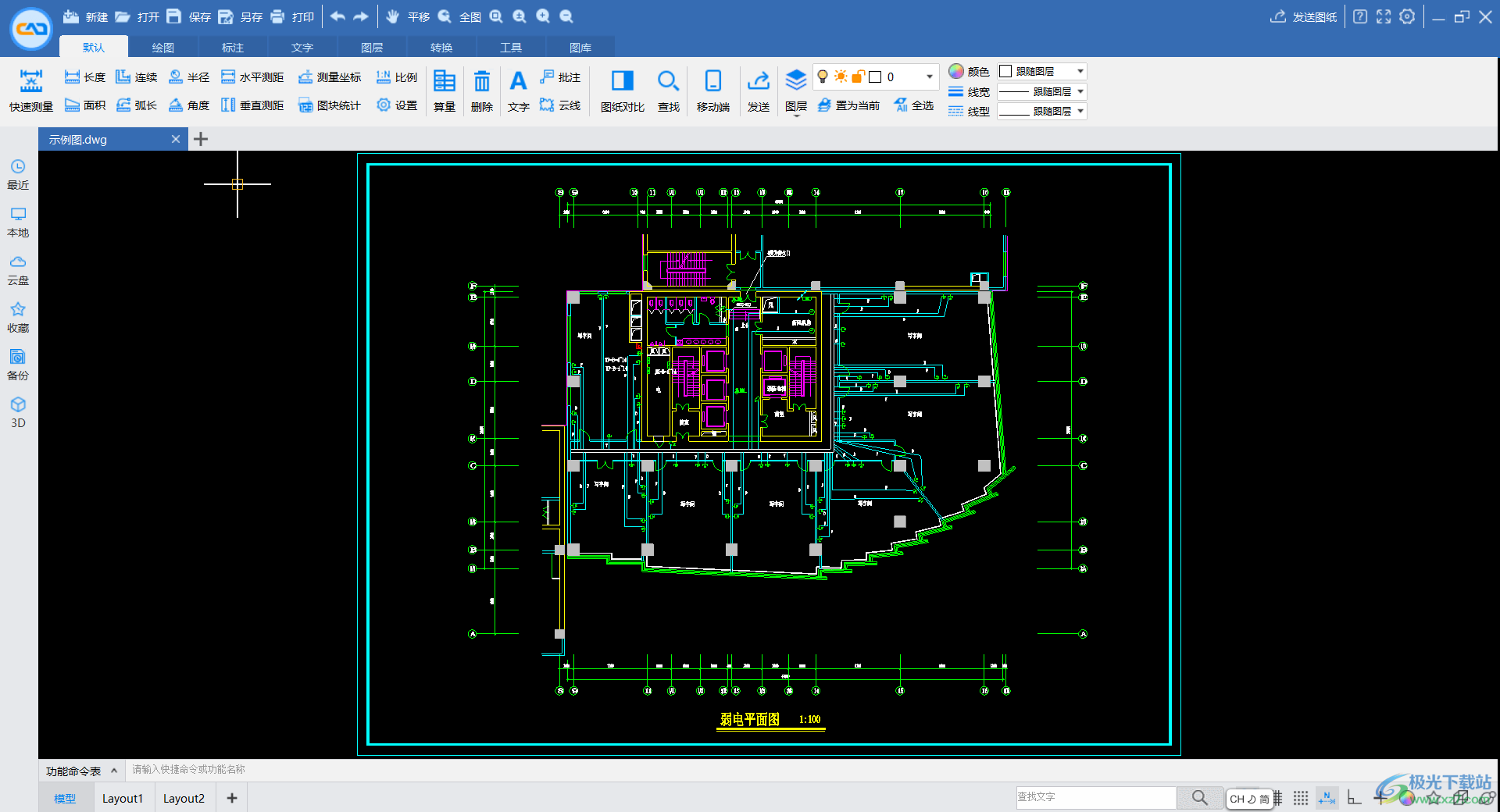Toggle layer on/off lightbulb icon
This screenshot has height=812, width=1500.
(x=823, y=76)
